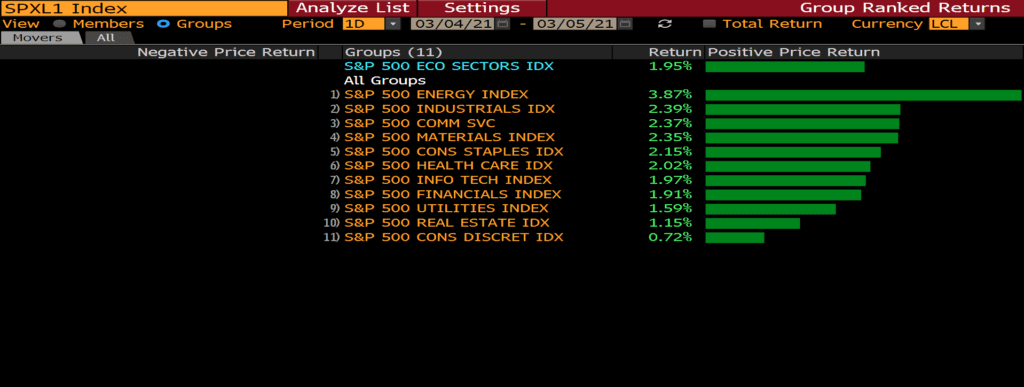Viewport: 1024px width, 387px height.
Task: Open S&P 500 ECO SECTORS IDX link
Action: pyautogui.click(x=449, y=66)
